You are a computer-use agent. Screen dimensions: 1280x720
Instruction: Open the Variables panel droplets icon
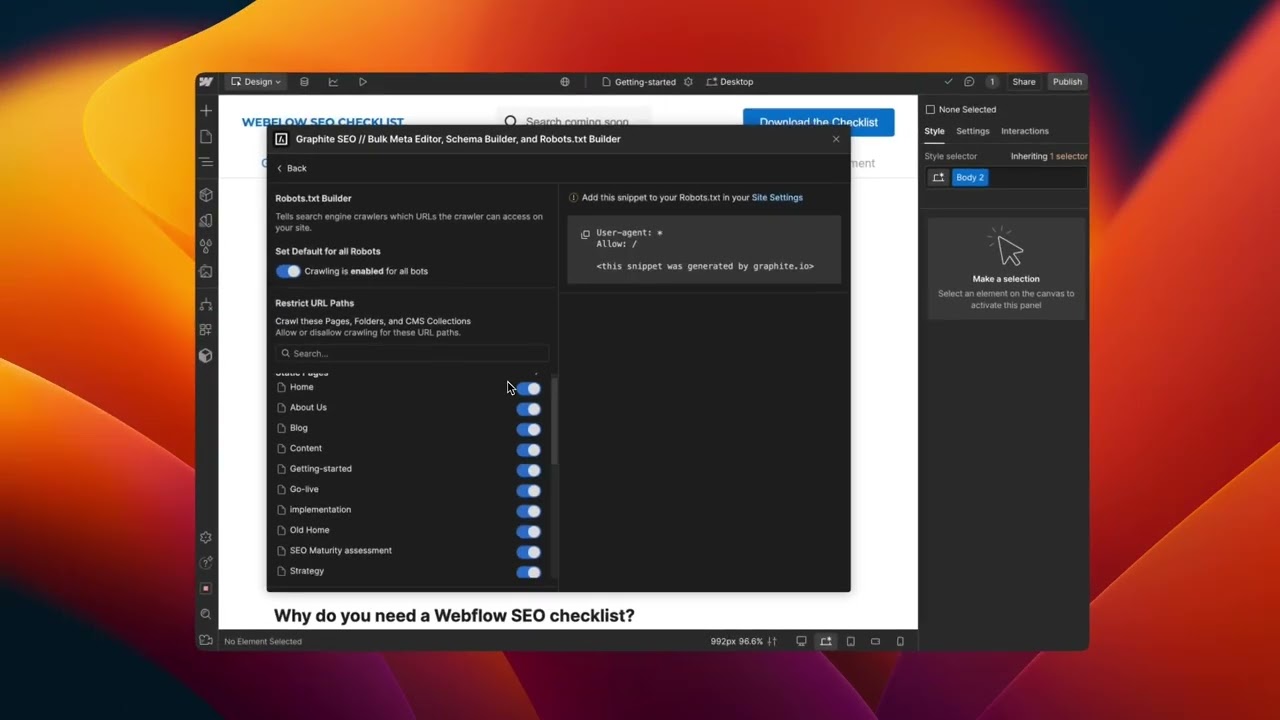click(x=206, y=245)
